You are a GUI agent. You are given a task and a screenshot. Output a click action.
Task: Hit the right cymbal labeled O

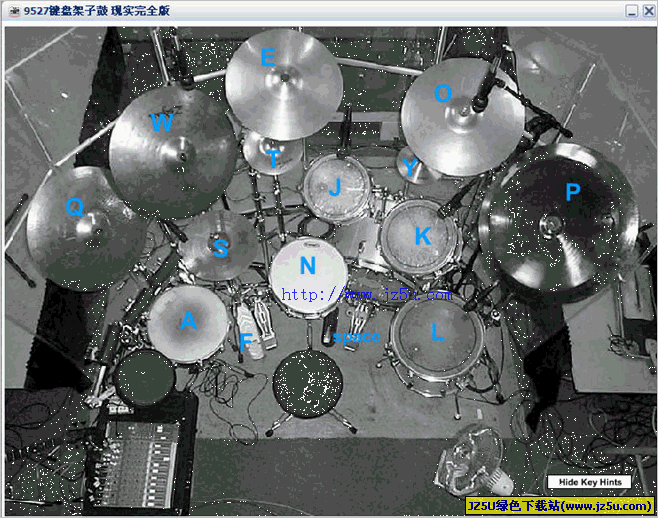463,117
